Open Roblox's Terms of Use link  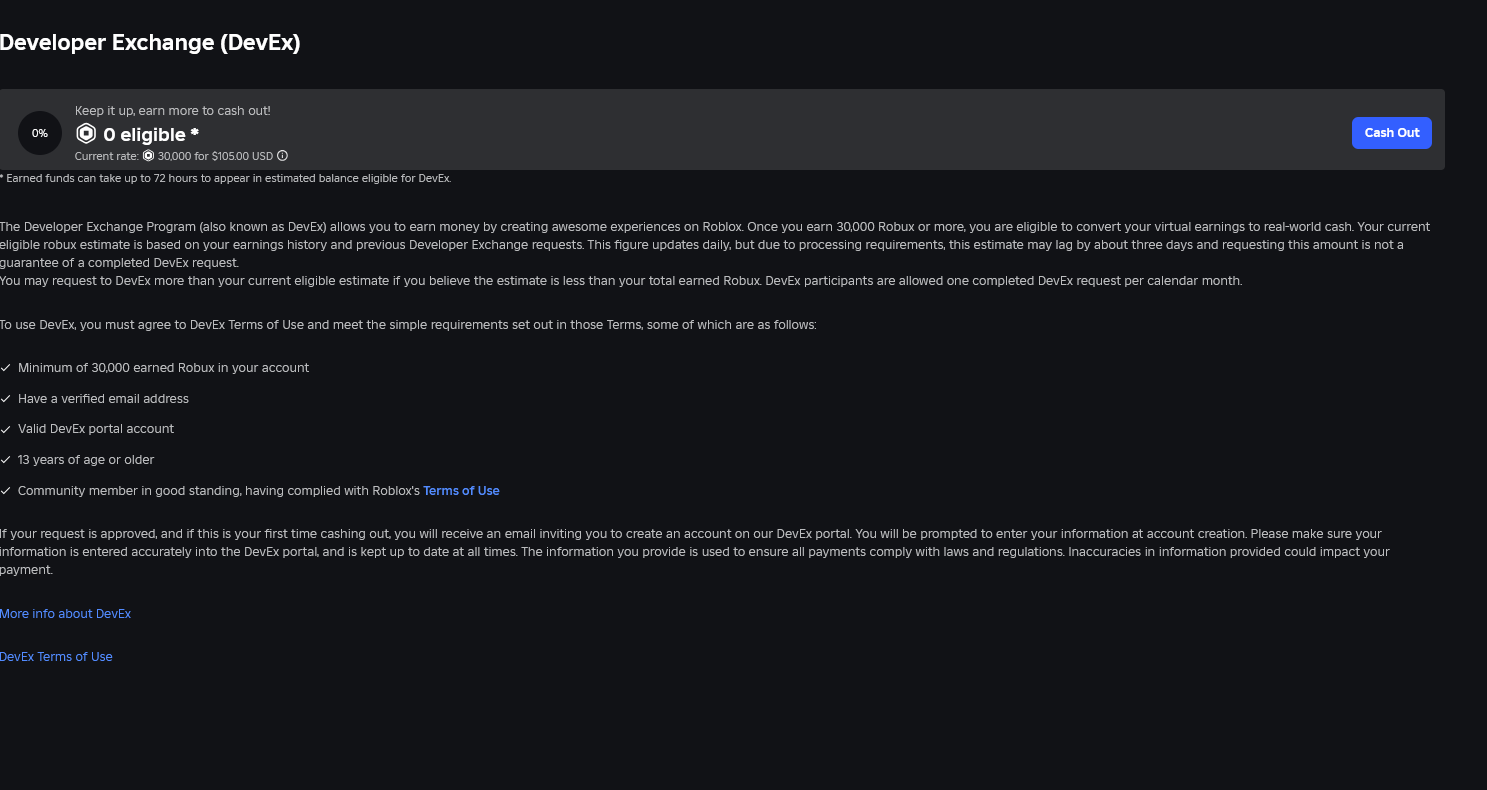(x=461, y=490)
